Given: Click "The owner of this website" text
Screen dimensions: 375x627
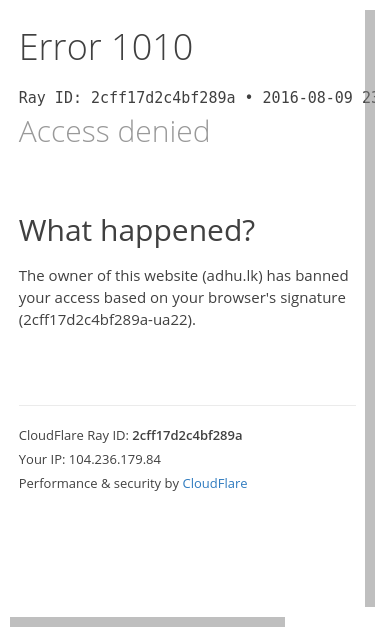Looking at the screenshot, I should pyautogui.click(x=108, y=276).
